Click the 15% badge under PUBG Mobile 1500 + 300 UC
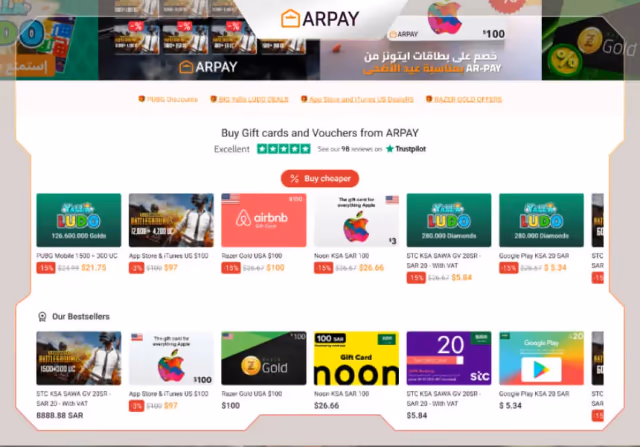The width and height of the screenshot is (640, 447). click(46, 268)
